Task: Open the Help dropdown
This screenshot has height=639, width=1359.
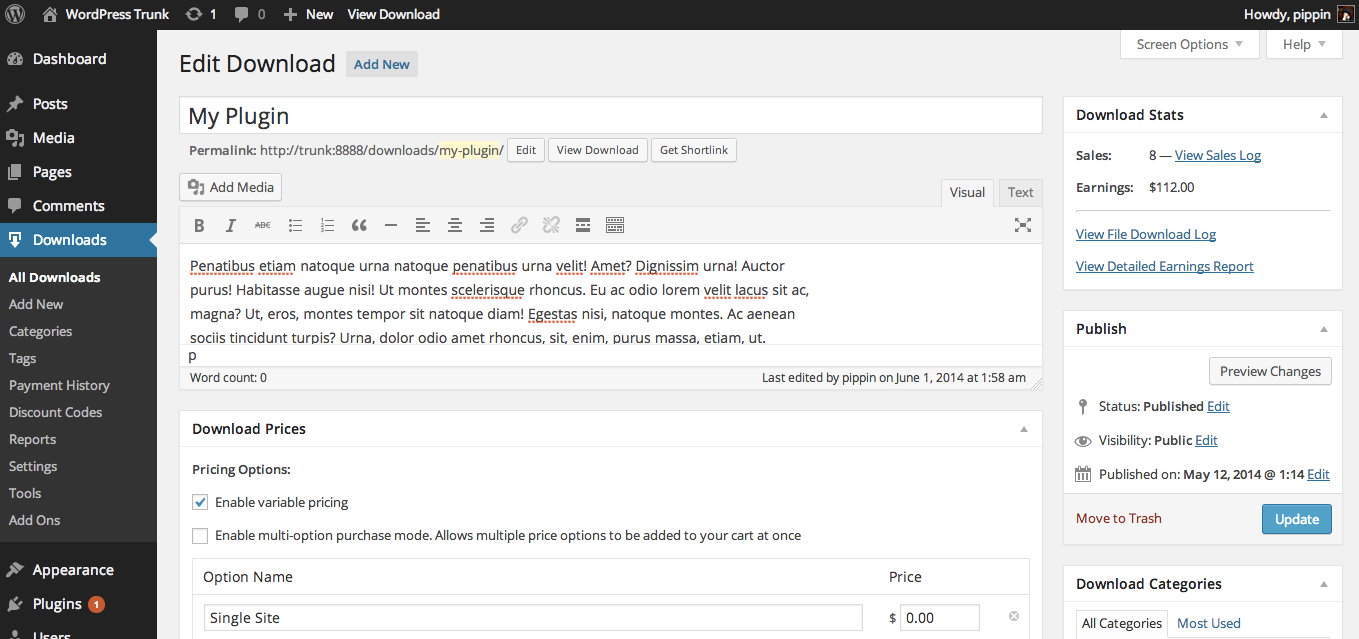Action: pyautogui.click(x=1304, y=44)
